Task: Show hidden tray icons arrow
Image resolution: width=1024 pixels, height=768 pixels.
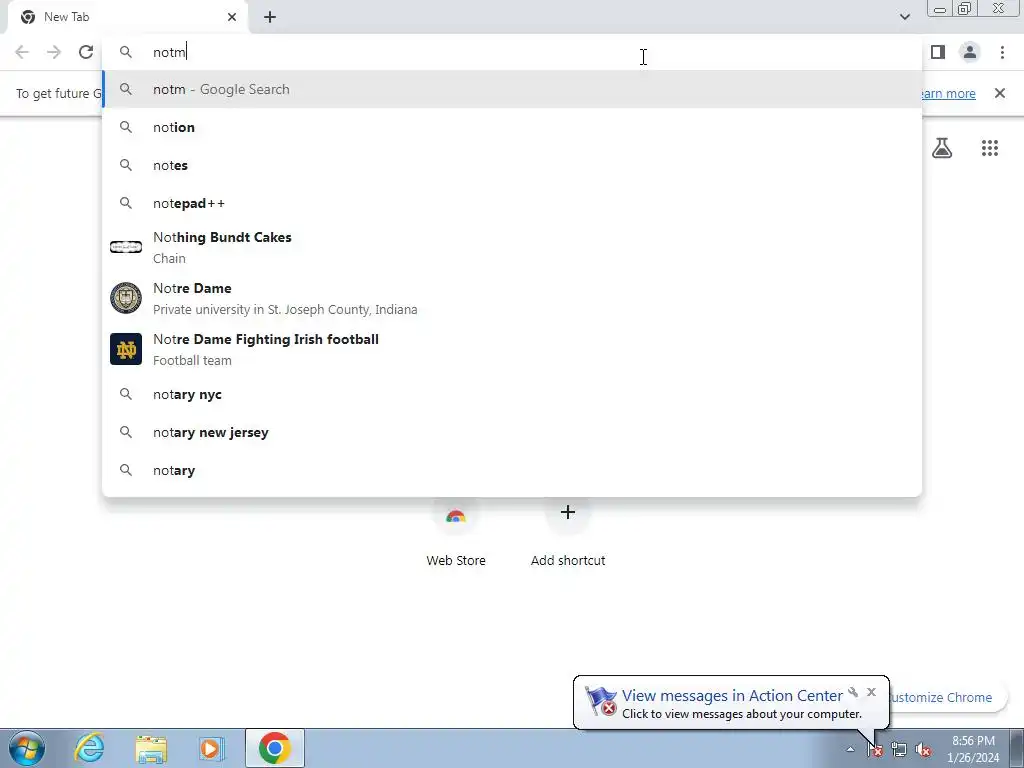Action: [850, 749]
